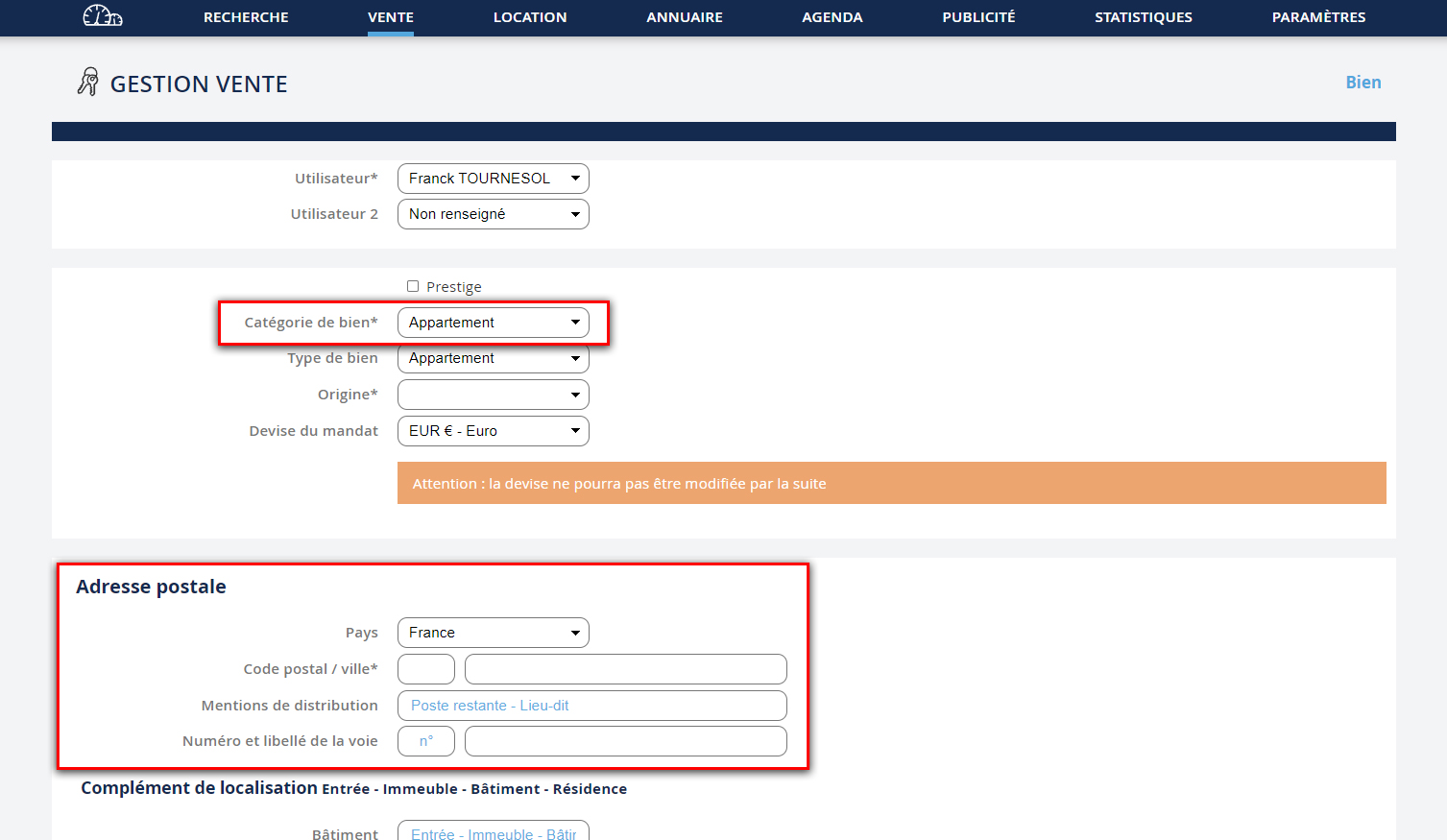
Task: Expand the Utilisateur 2 dropdown
Action: click(x=493, y=214)
